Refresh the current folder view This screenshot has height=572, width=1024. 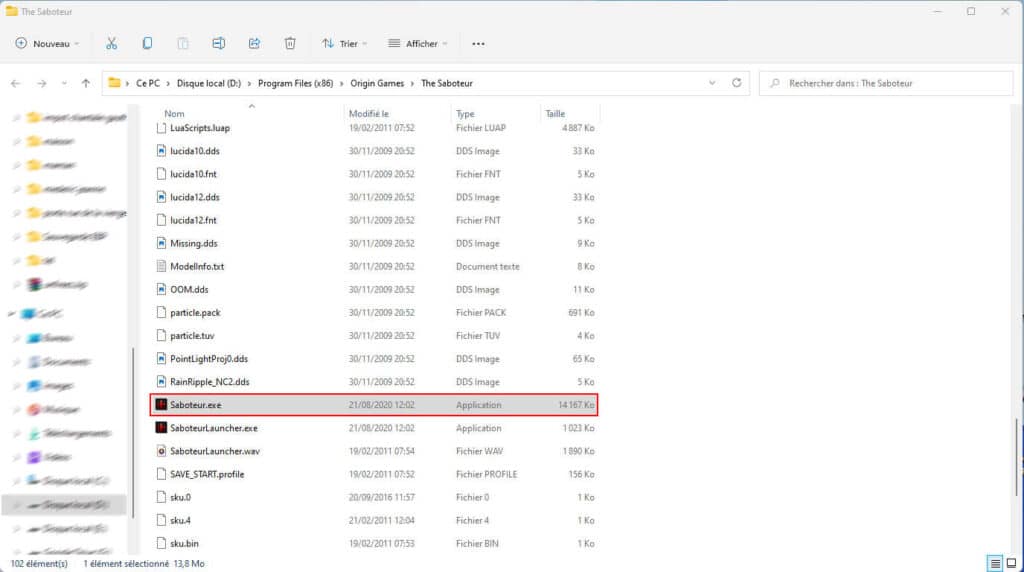(x=737, y=83)
